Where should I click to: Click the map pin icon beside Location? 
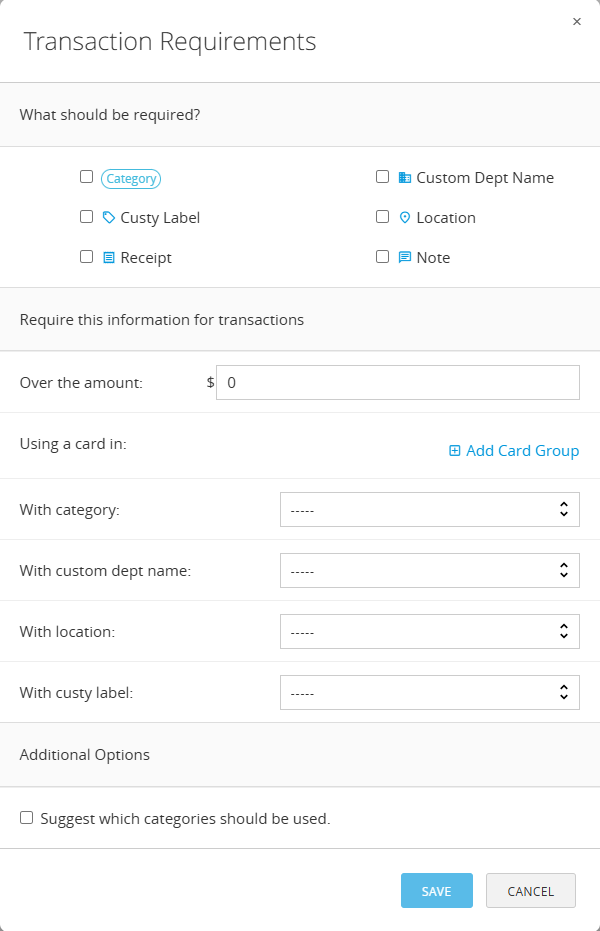(405, 217)
